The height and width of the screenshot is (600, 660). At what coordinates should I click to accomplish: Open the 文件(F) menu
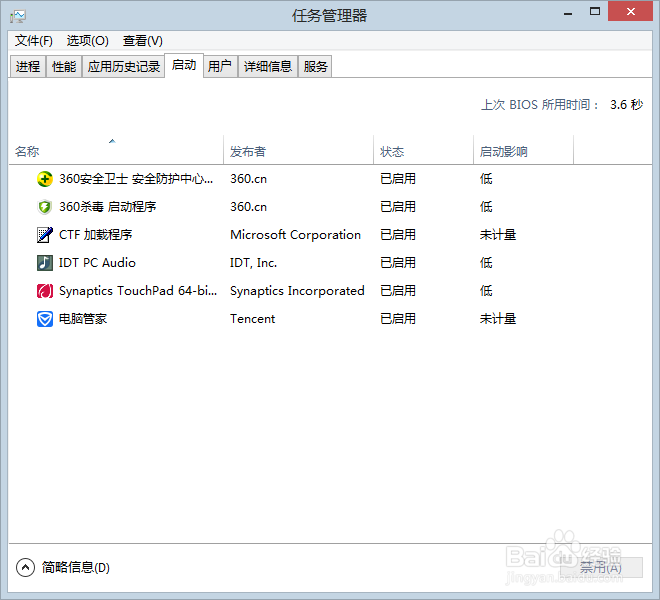34,41
